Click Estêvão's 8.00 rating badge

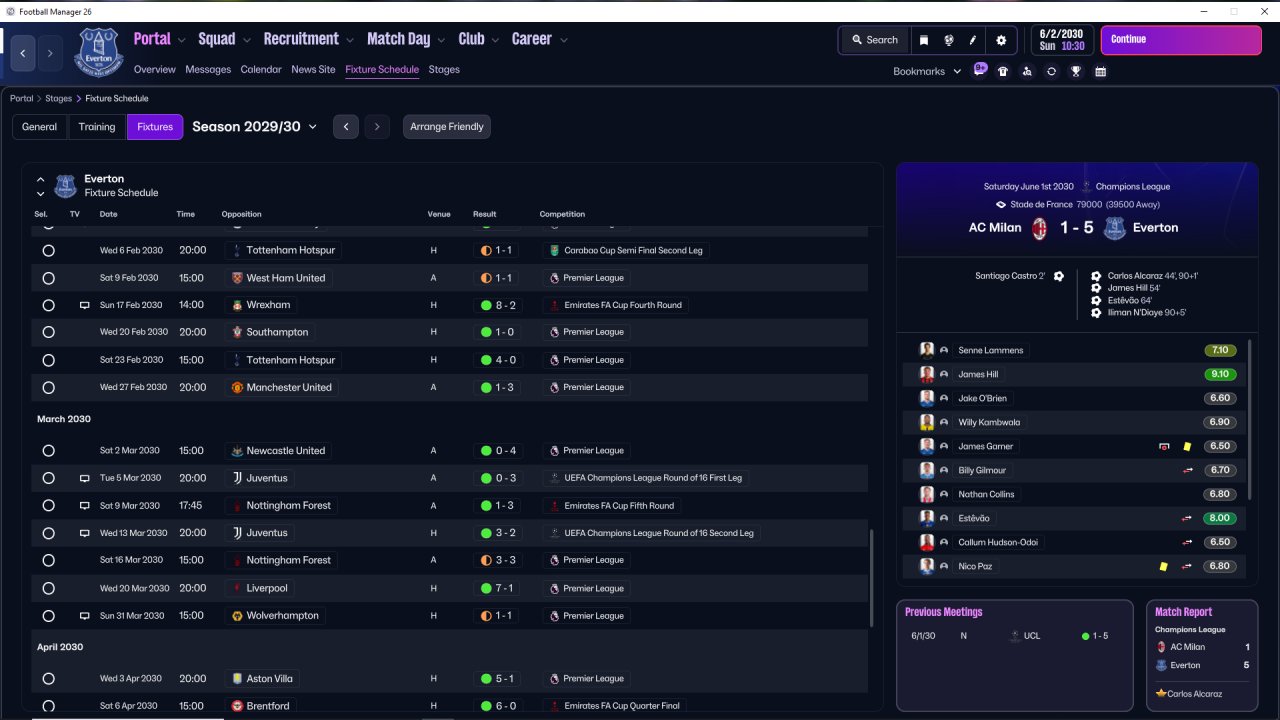click(x=1220, y=518)
